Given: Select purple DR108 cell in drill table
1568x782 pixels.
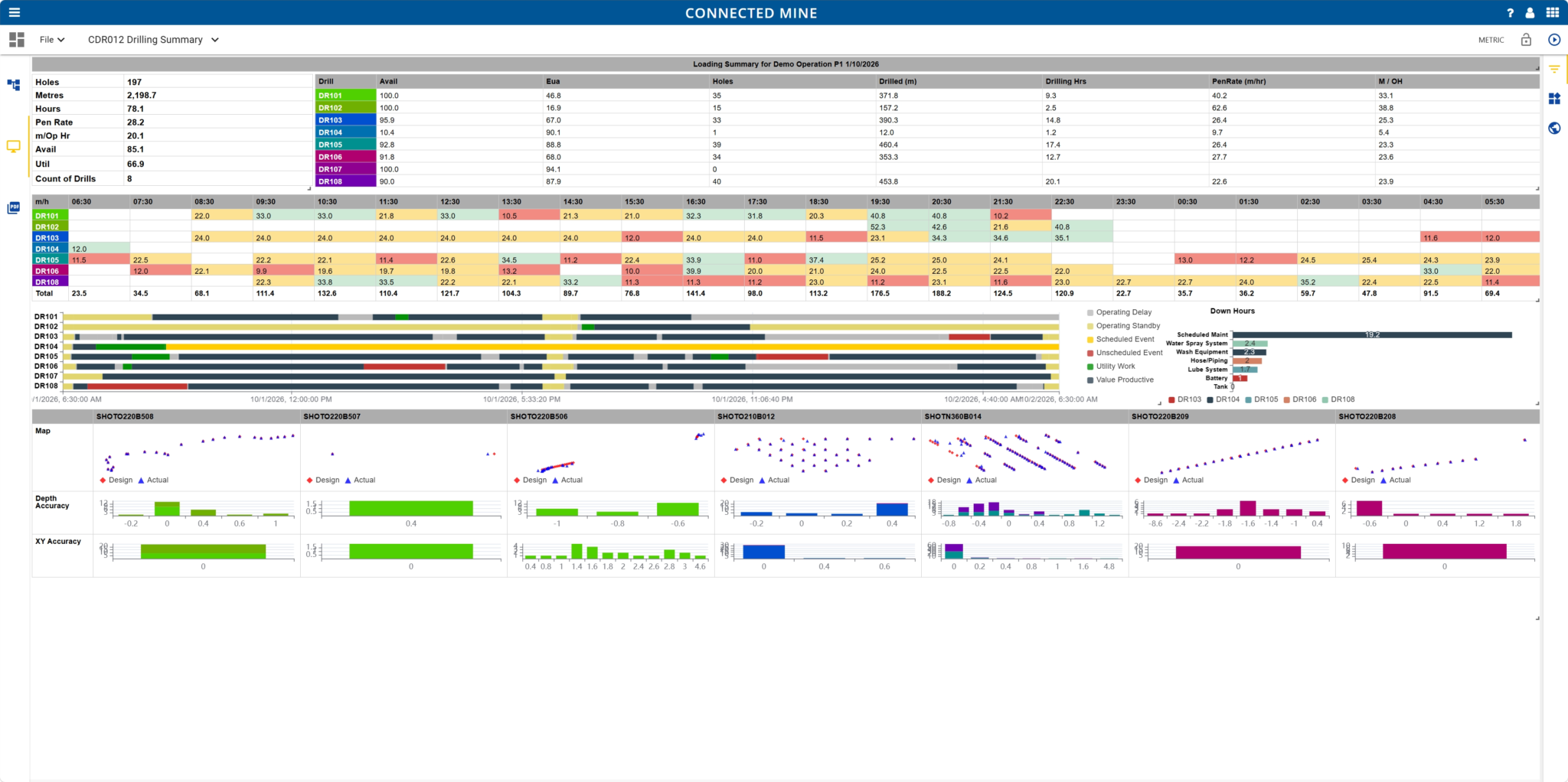Looking at the screenshot, I should coord(345,181).
